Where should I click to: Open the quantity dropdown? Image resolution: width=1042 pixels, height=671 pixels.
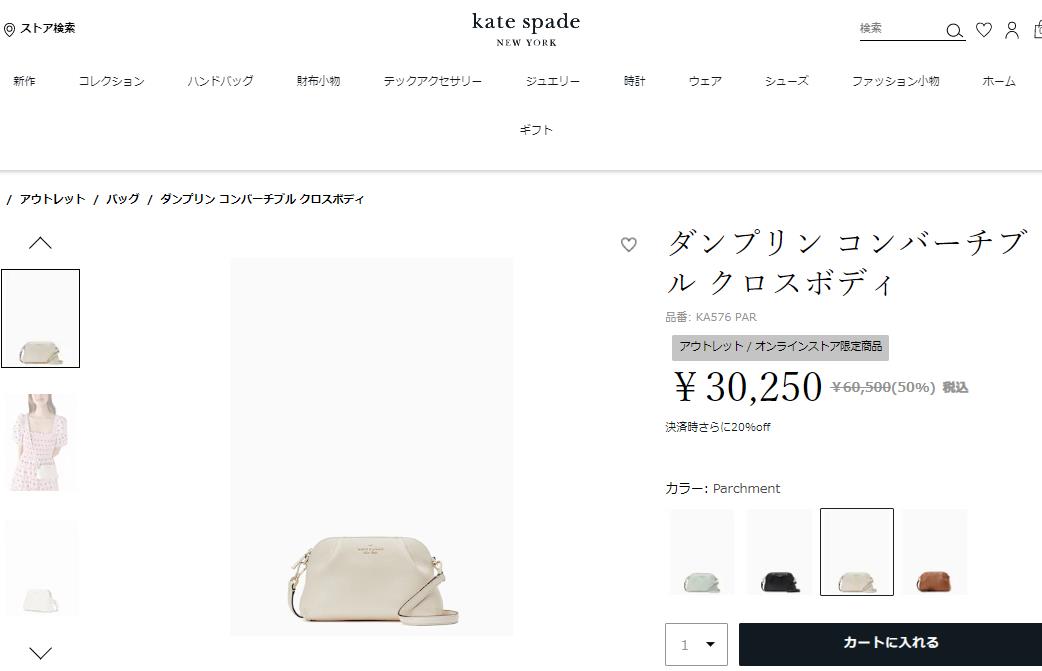(697, 645)
